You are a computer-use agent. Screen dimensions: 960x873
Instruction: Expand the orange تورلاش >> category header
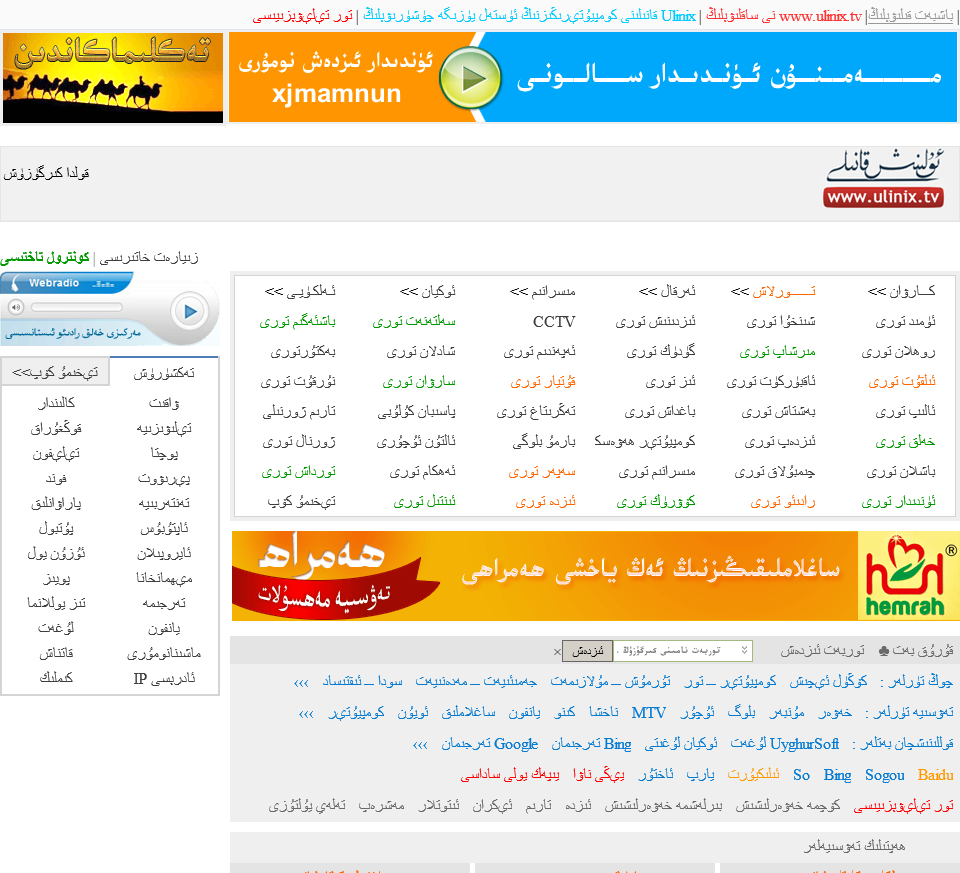773,291
